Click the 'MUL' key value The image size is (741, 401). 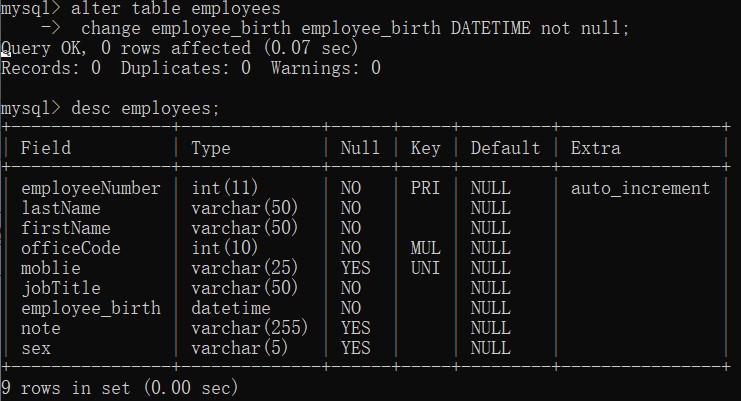tap(425, 248)
